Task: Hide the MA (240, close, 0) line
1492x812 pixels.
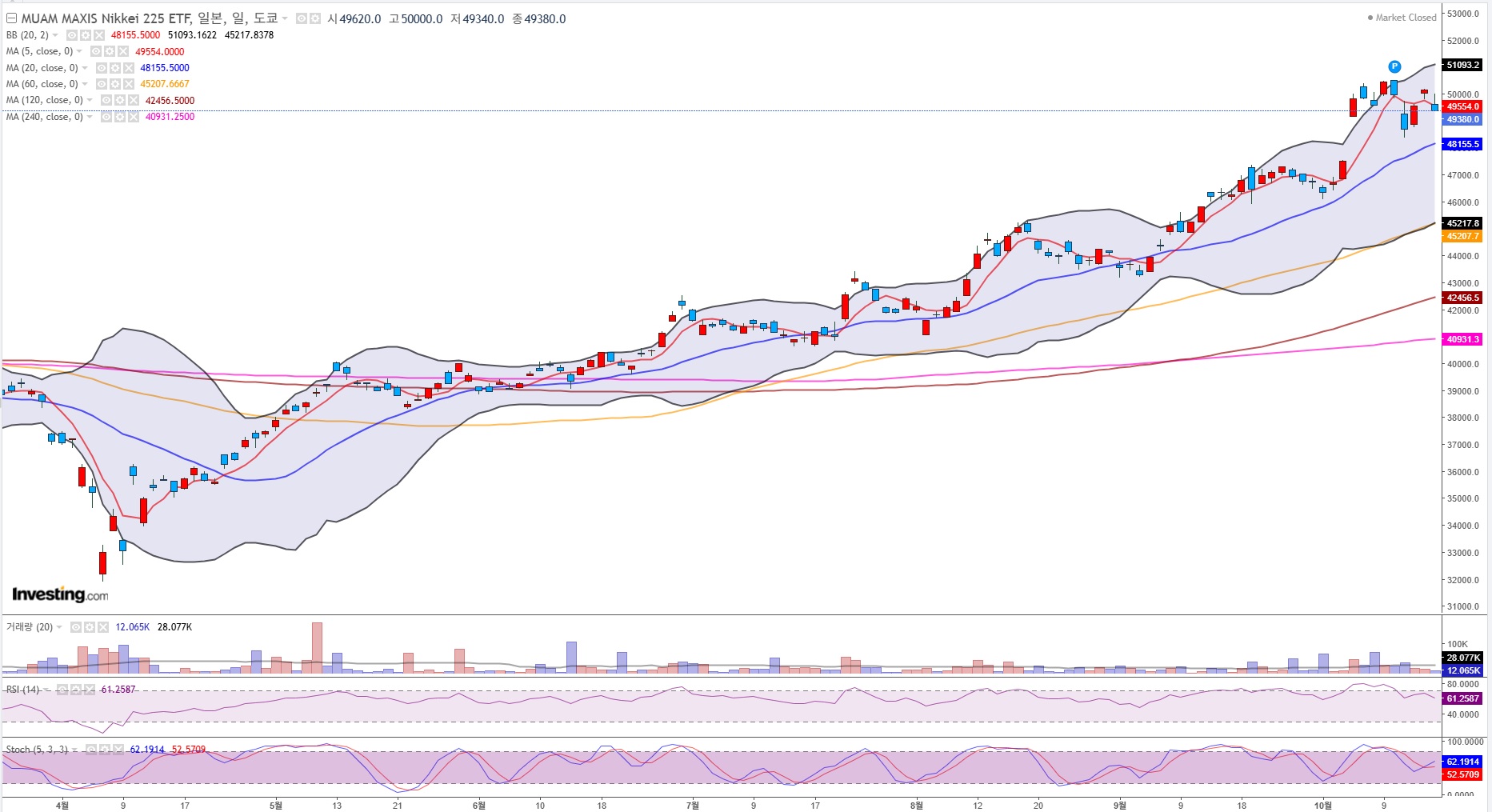Action: coord(106,117)
